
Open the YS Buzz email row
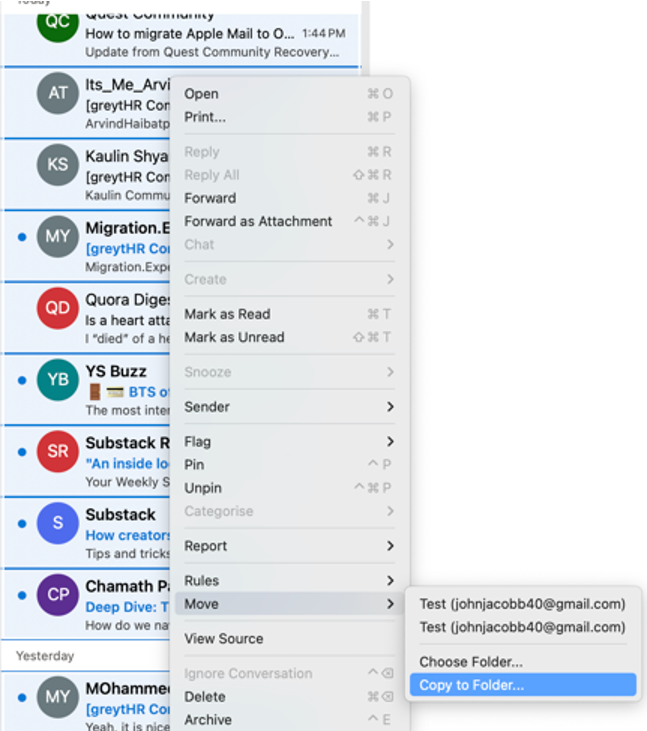87,389
